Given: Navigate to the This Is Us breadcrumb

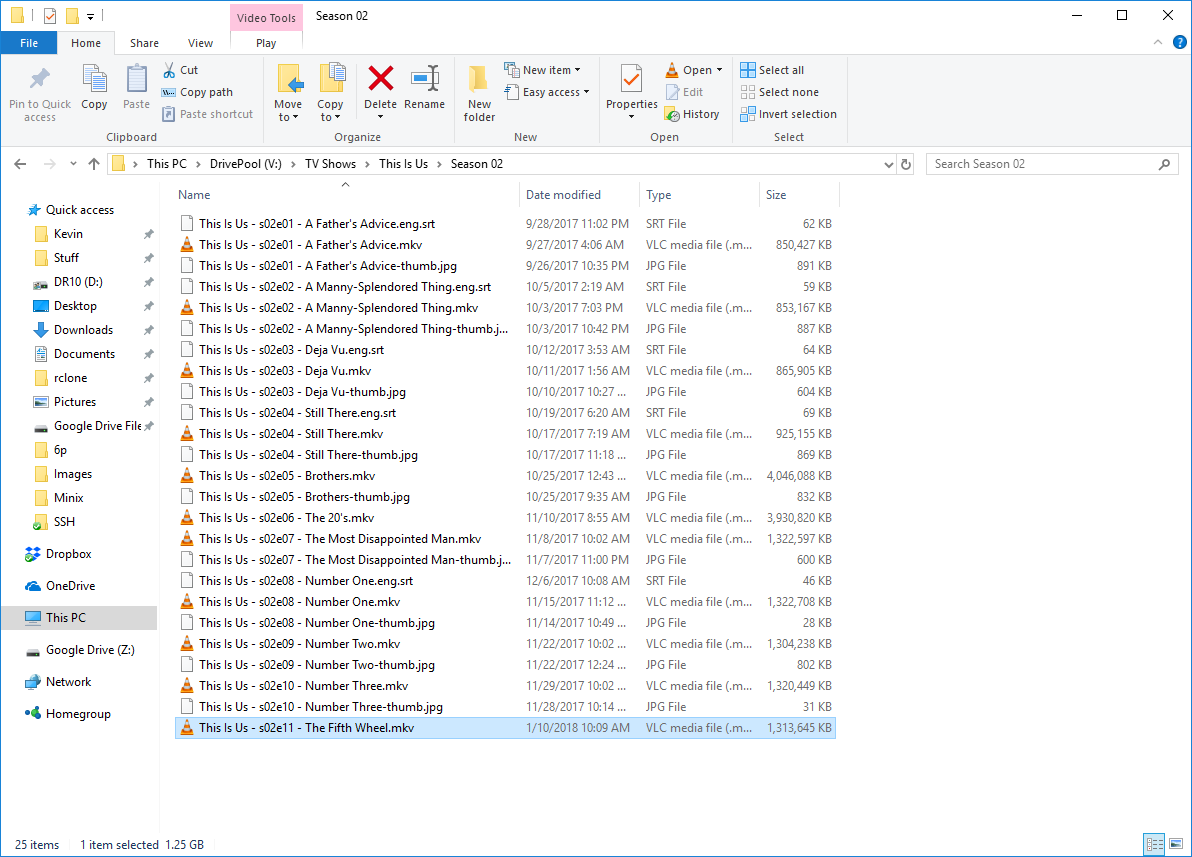Looking at the screenshot, I should tap(404, 163).
